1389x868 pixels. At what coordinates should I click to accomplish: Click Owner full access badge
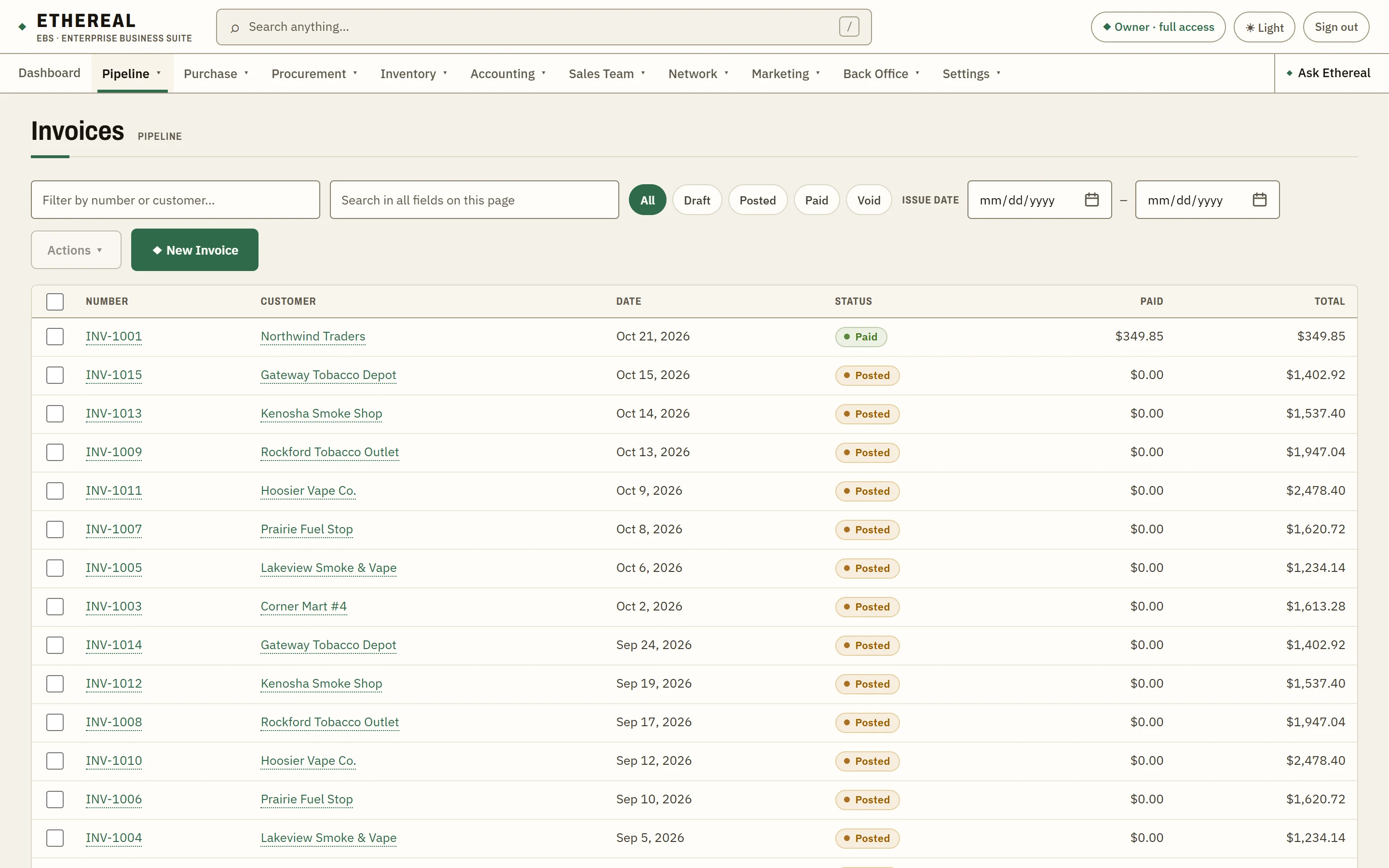1157,27
